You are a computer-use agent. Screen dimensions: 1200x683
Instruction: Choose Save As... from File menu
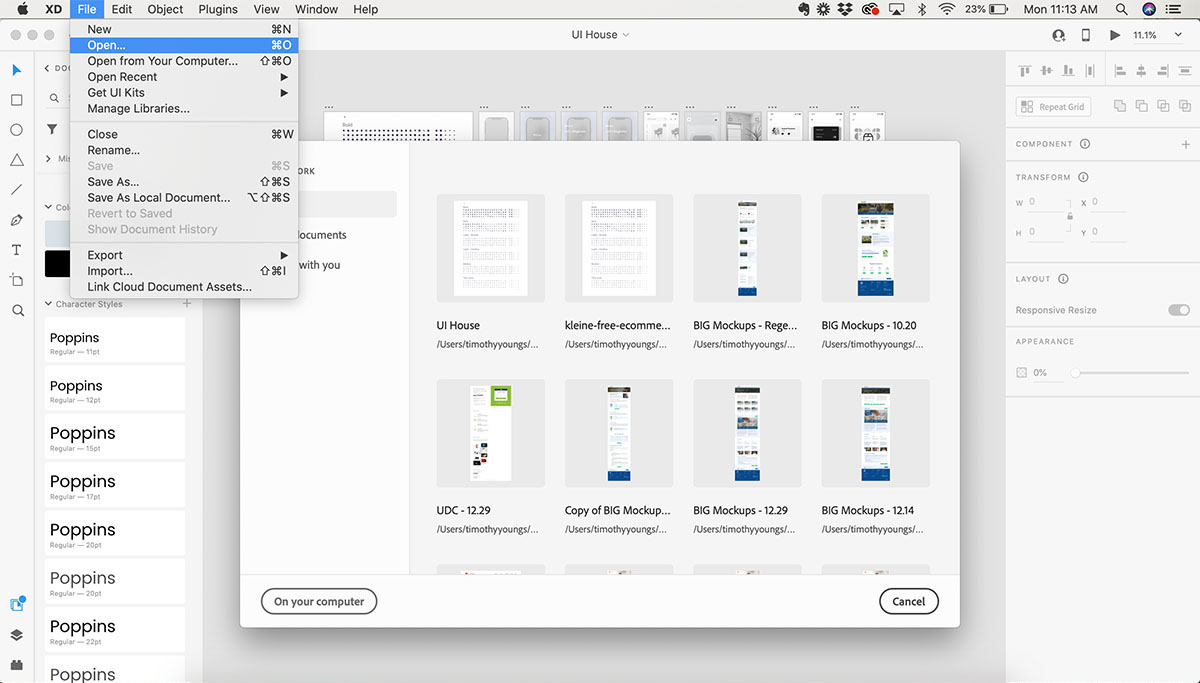coord(113,182)
